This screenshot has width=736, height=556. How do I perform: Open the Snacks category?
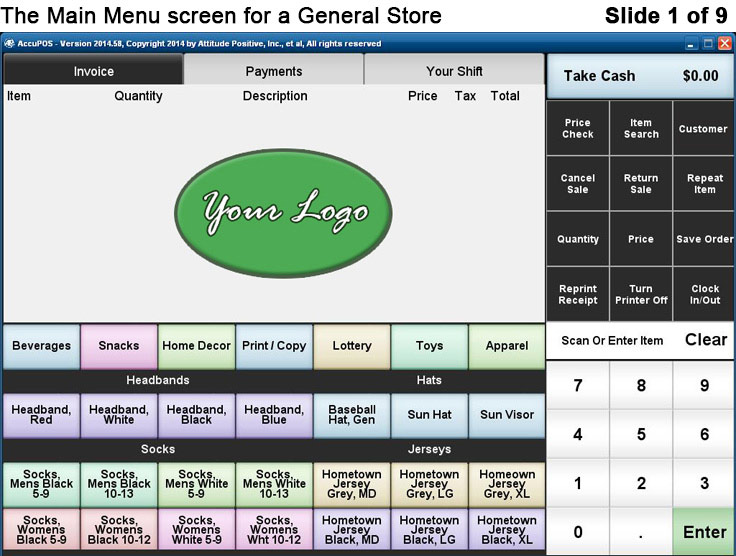pos(119,346)
